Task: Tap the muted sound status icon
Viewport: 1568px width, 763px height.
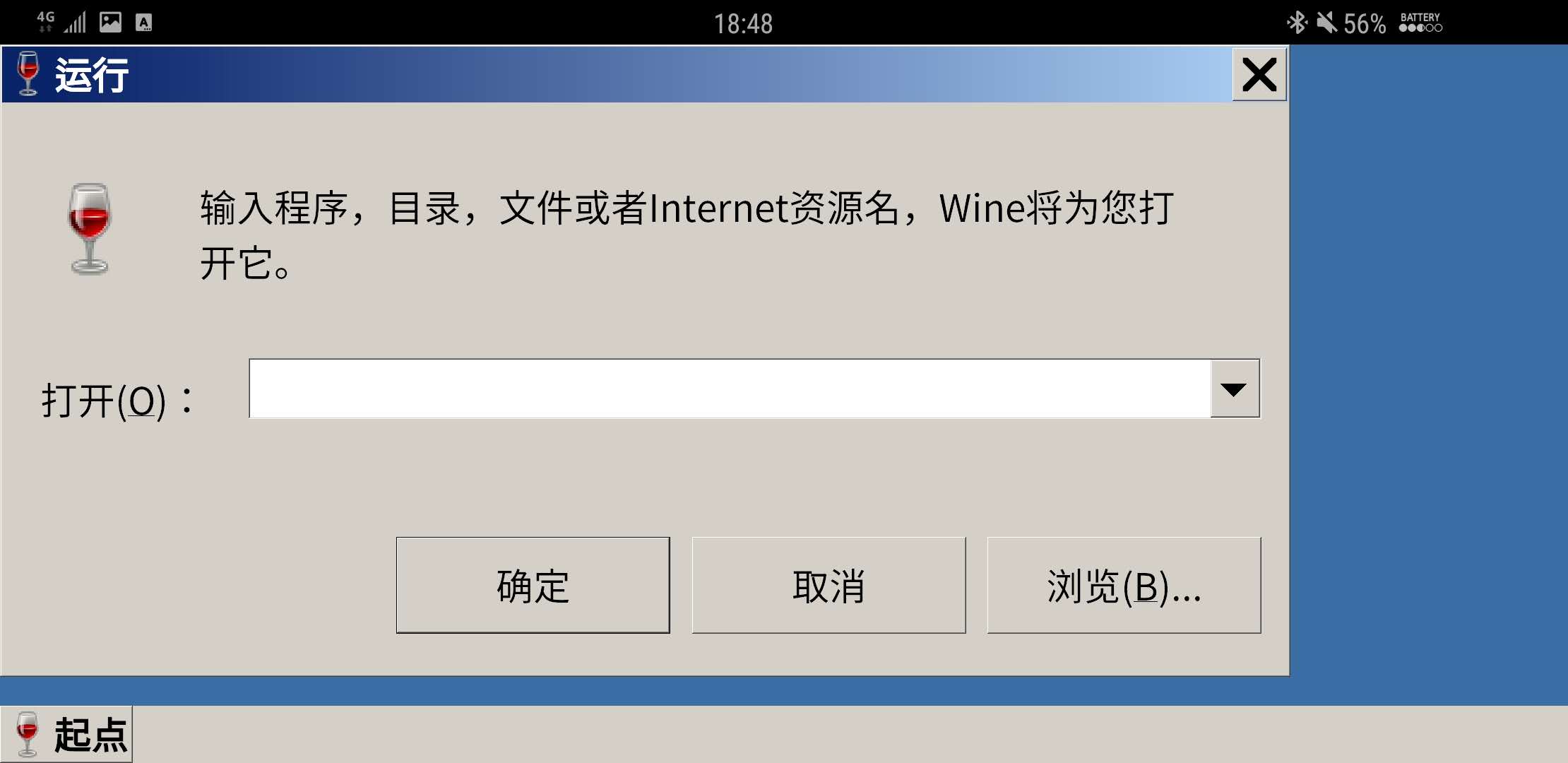Action: [1326, 23]
